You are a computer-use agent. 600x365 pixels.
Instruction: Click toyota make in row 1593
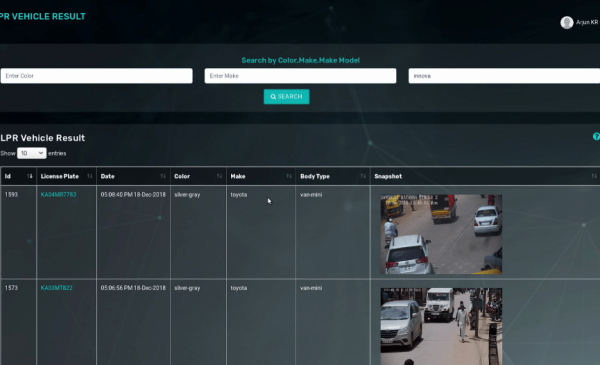coord(239,195)
